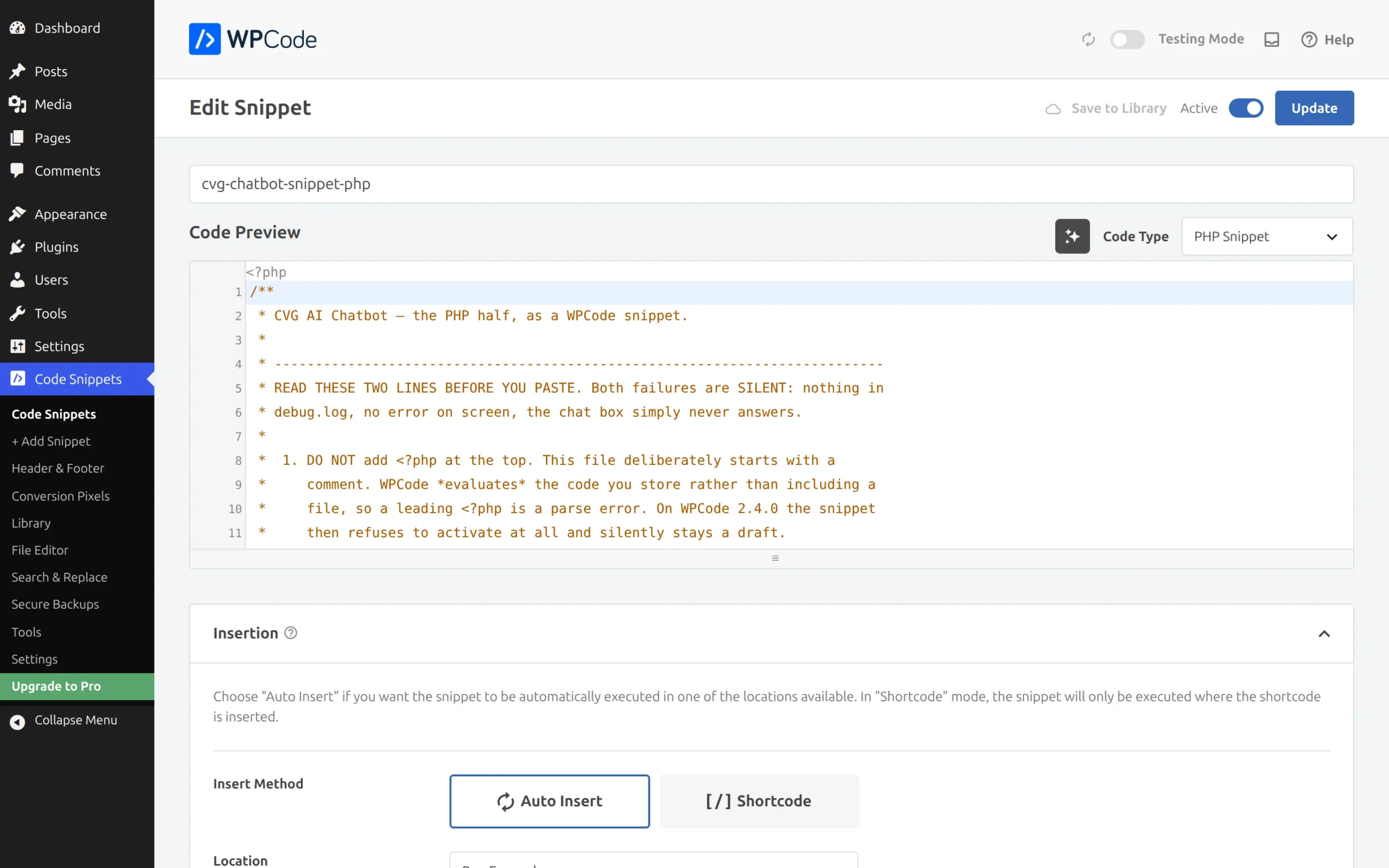Toggle the snippet Active switch off
This screenshot has height=868, width=1389.
click(x=1246, y=108)
